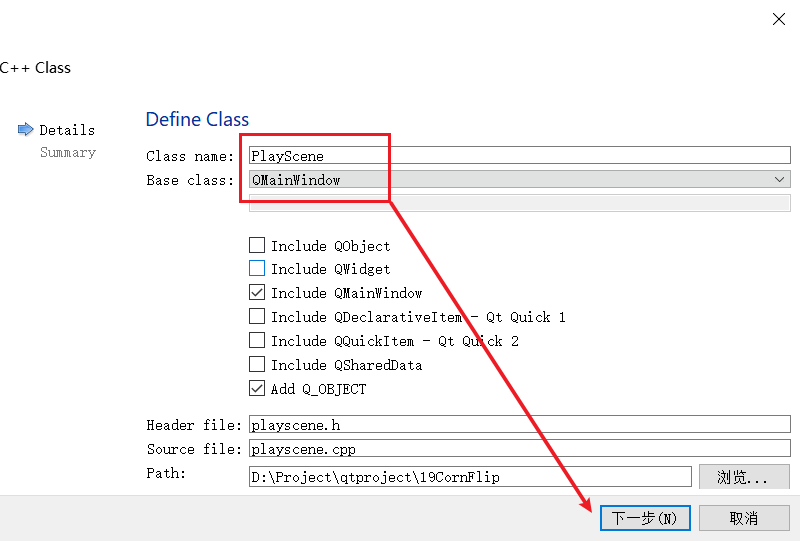Click the Base class label
Image resolution: width=800 pixels, height=541 pixels.
[x=190, y=180]
